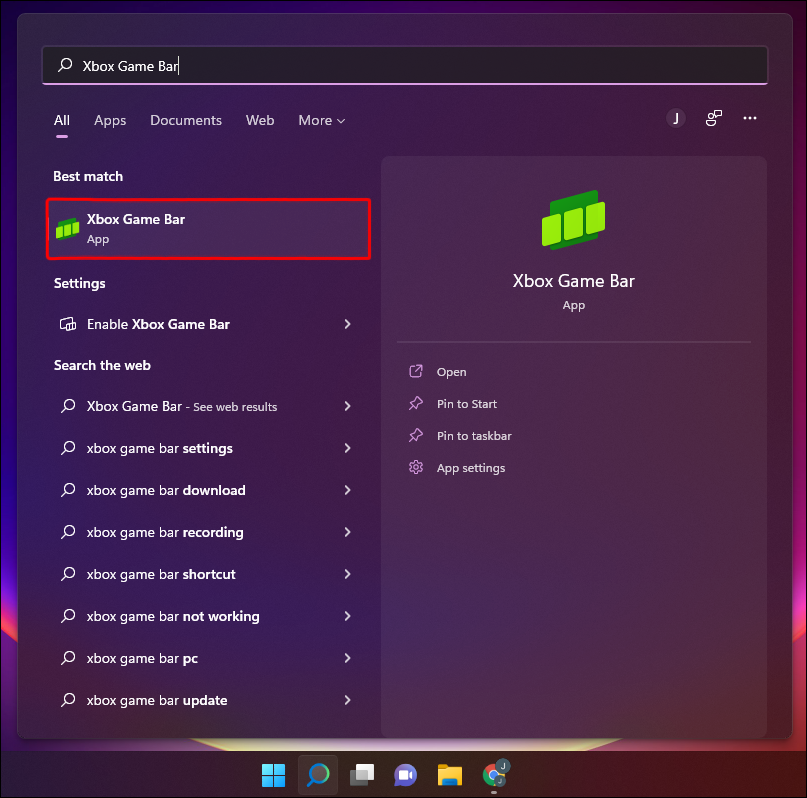Open Teams Chat from the taskbar
807x798 pixels.
pos(406,775)
